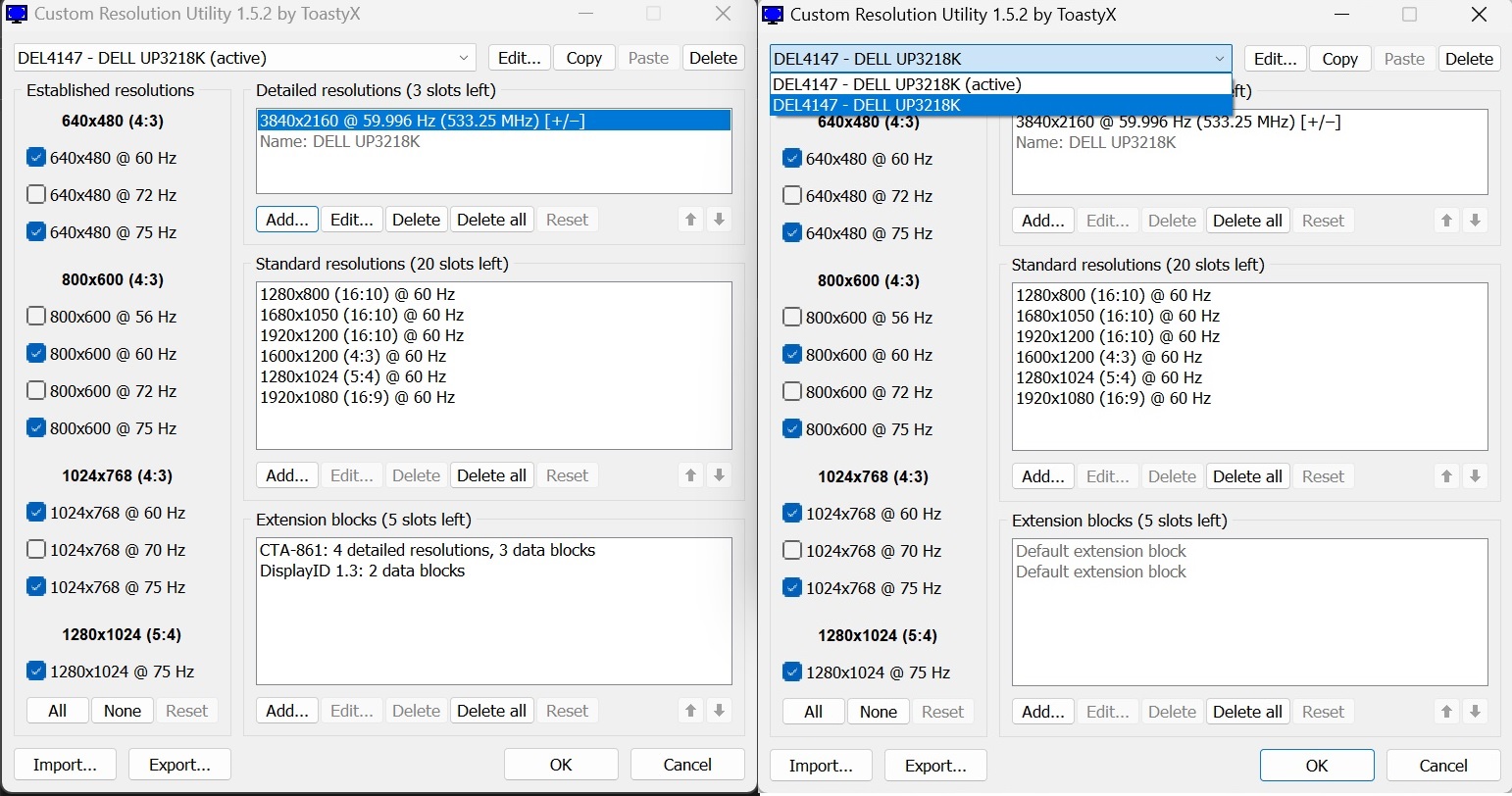Image resolution: width=1512 pixels, height=796 pixels.
Task: Open the monitor selection dropdown in left window
Action: pos(464,58)
